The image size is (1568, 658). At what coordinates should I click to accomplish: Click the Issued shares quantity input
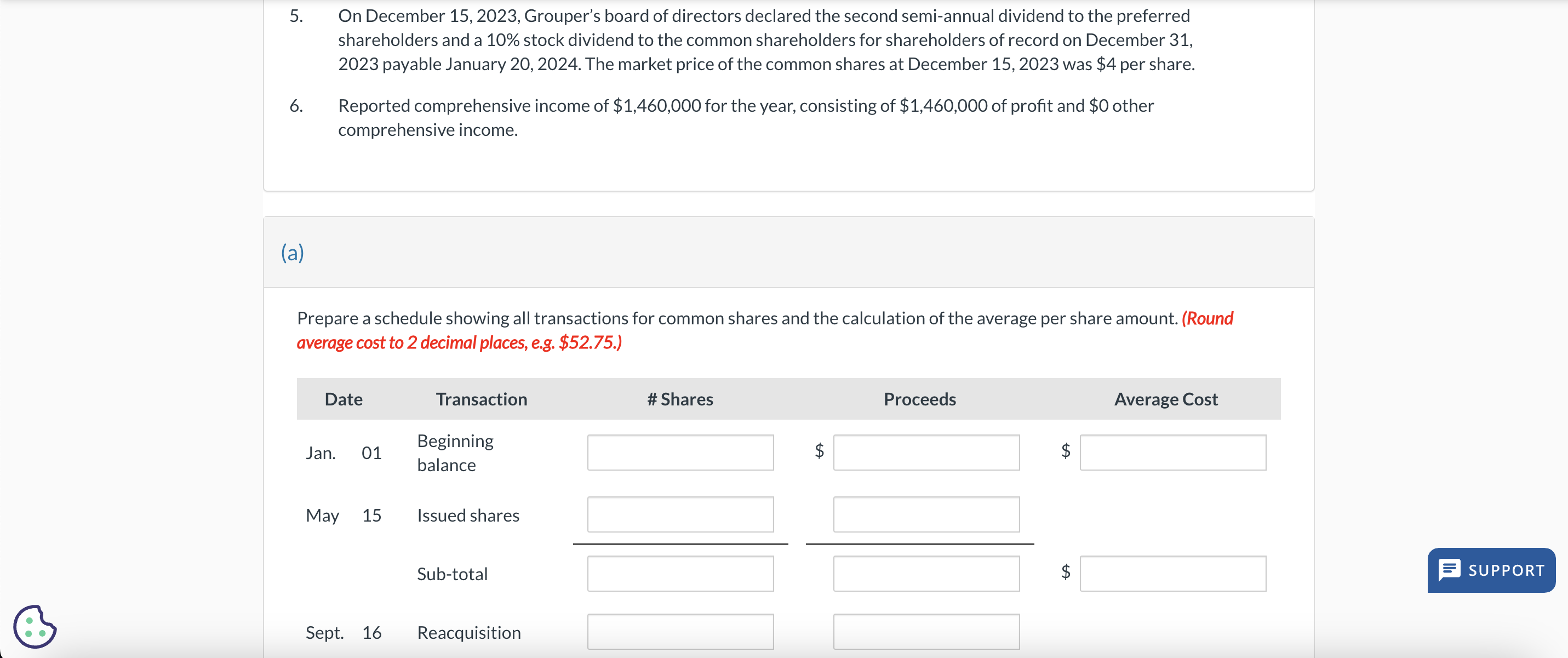pyautogui.click(x=680, y=514)
